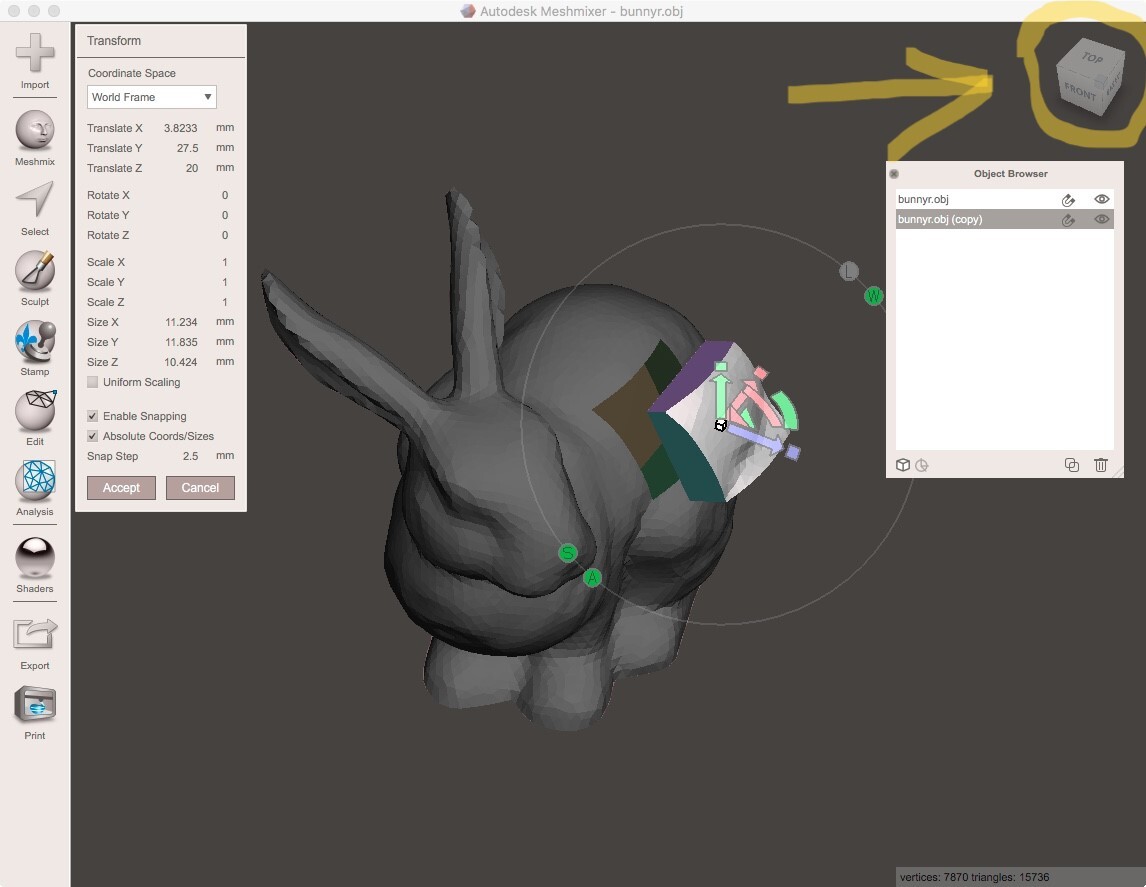Click the green rotation arc handle

pos(786,411)
